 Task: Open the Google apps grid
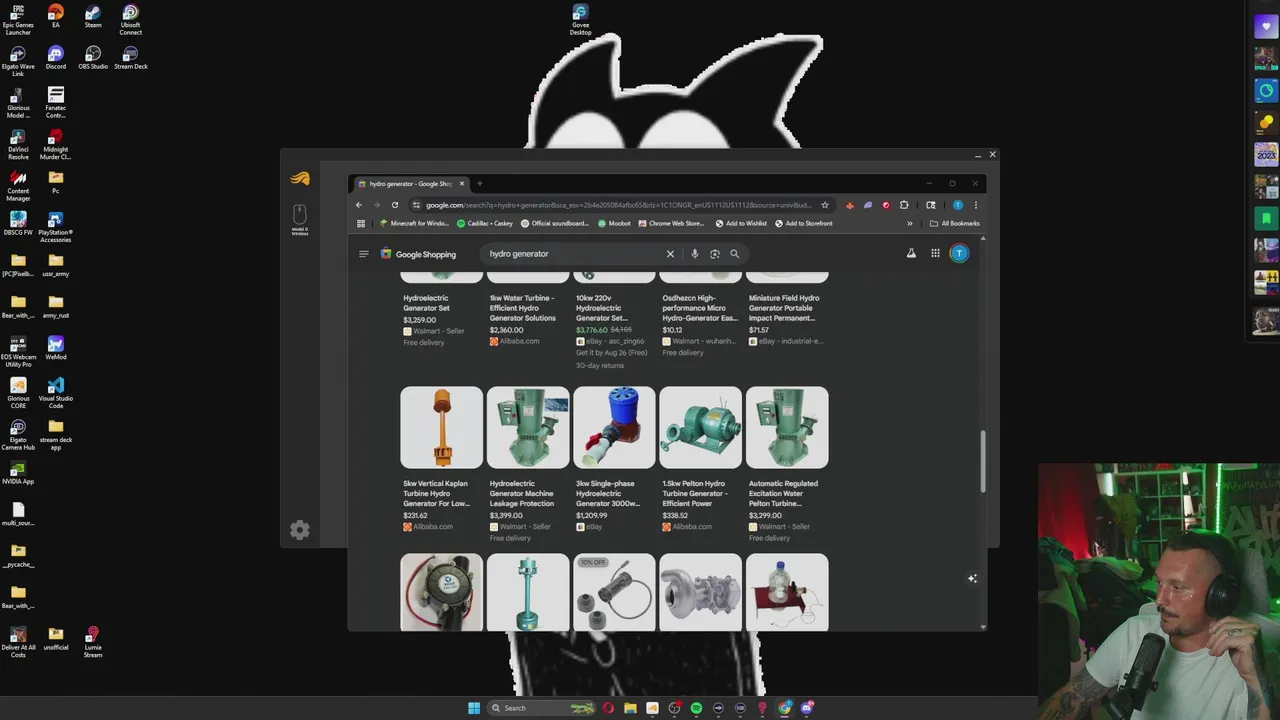point(935,254)
